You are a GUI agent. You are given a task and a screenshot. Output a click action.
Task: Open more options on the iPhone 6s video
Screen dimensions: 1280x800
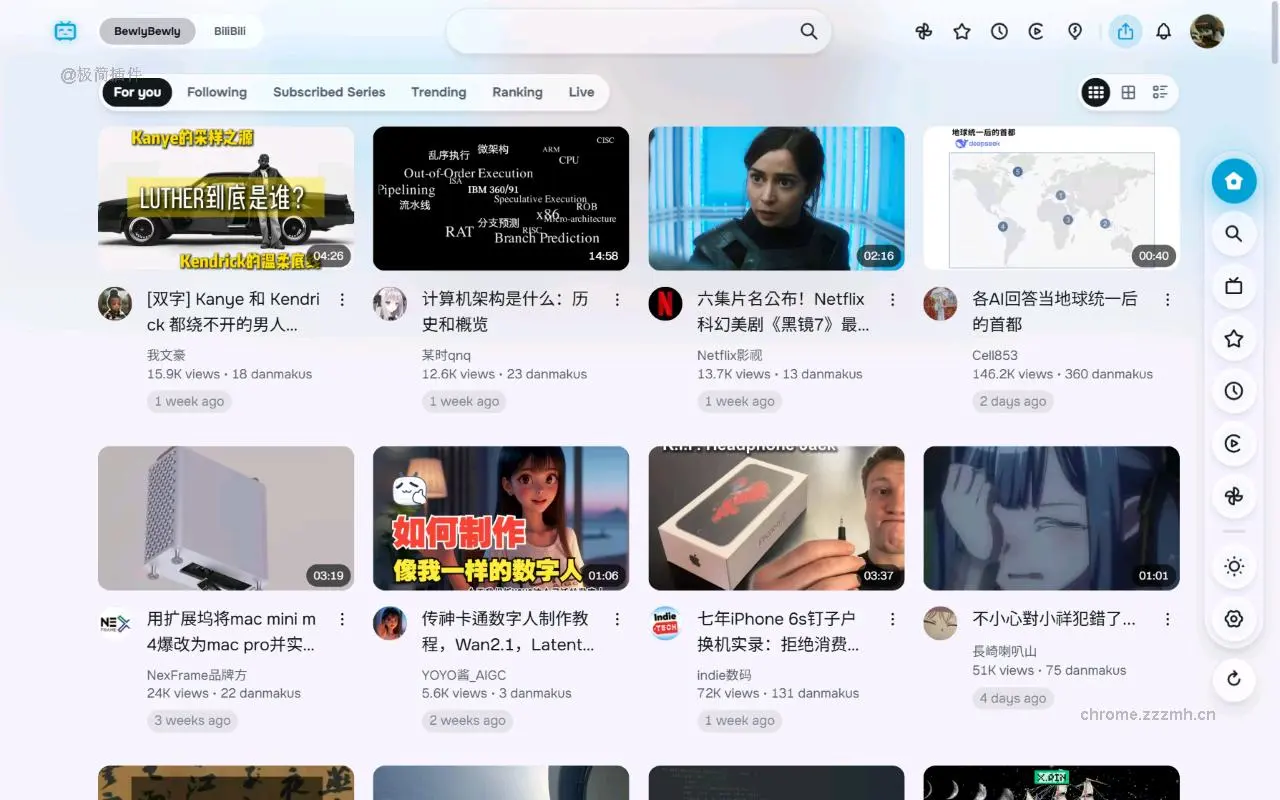click(x=892, y=618)
